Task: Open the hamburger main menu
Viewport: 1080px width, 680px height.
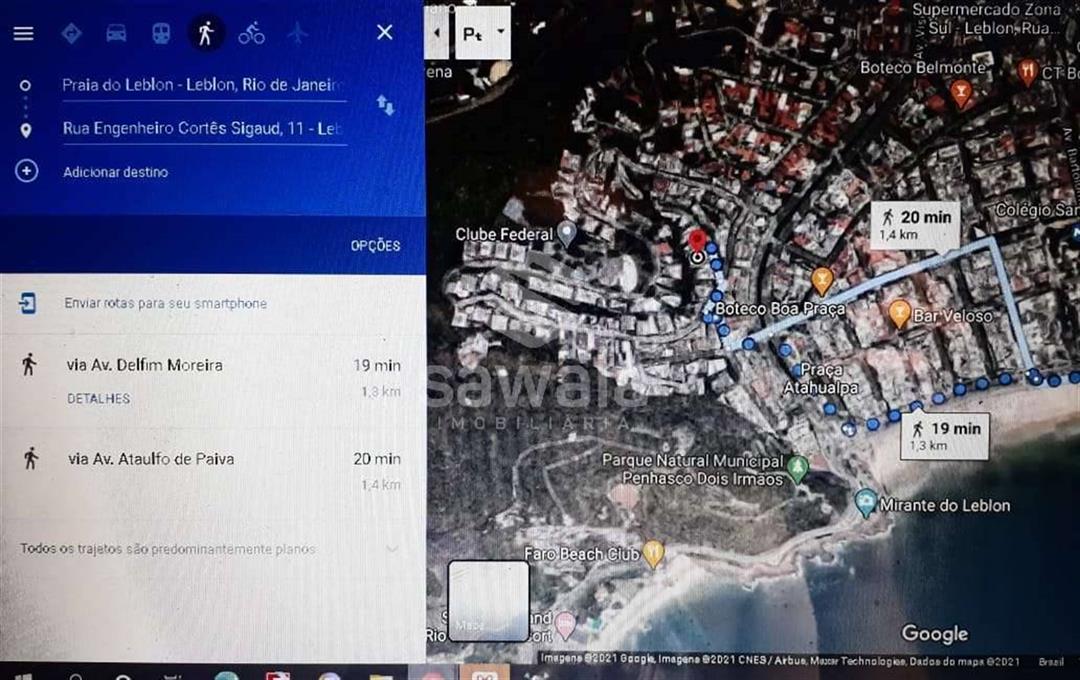Action: coord(23,33)
